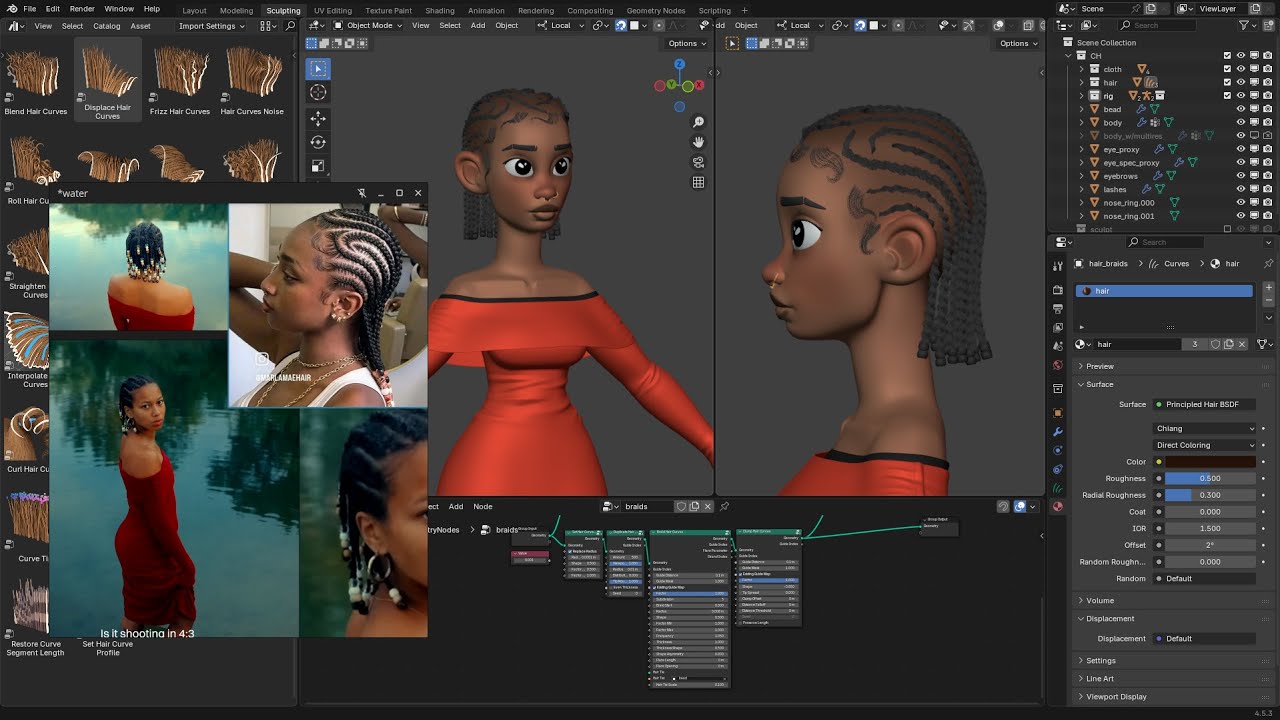Open the outliner filter funnel
This screenshot has height=720, width=1280.
tap(1245, 25)
